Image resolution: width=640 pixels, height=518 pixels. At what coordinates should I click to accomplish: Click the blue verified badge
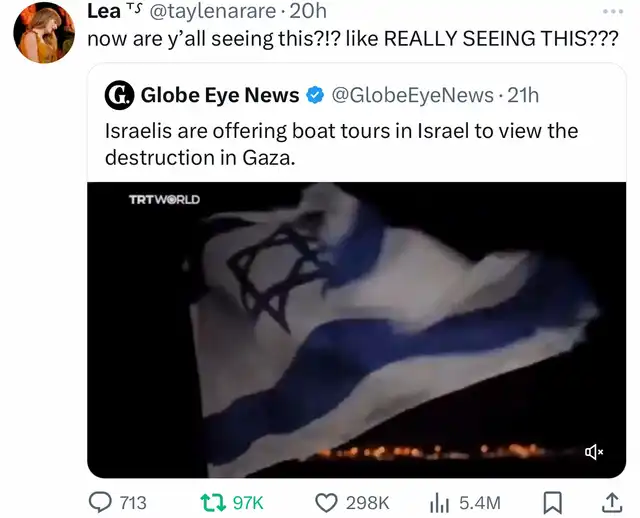click(x=315, y=95)
